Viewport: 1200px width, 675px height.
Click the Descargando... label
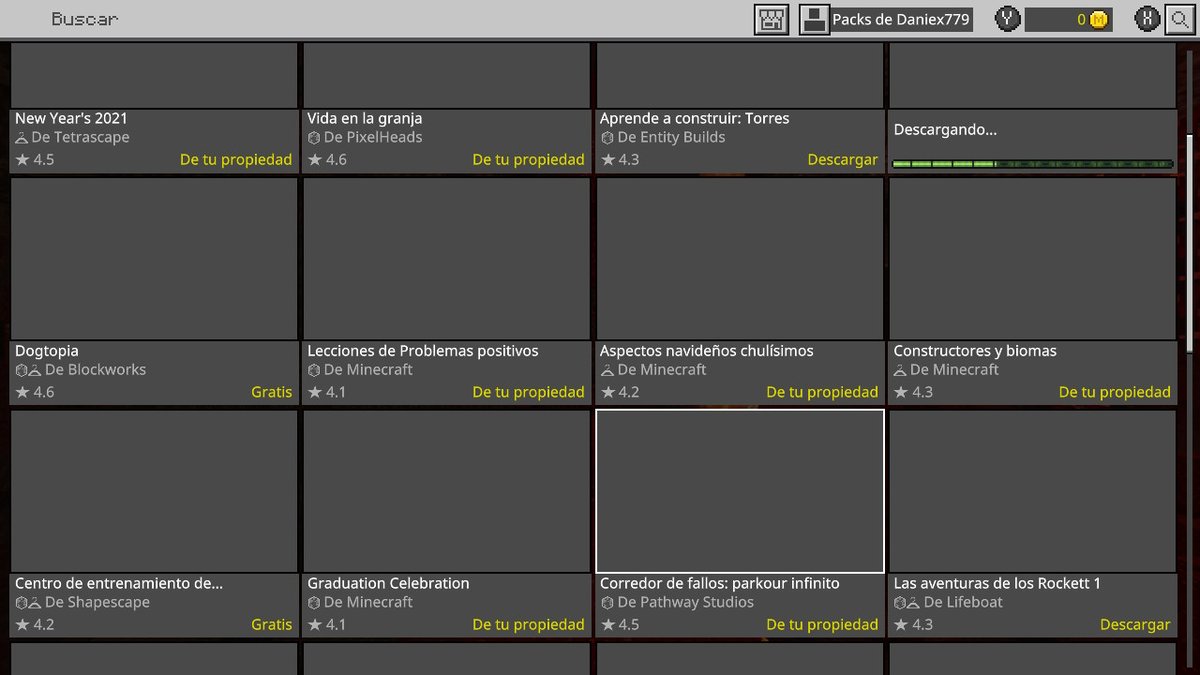tap(945, 129)
